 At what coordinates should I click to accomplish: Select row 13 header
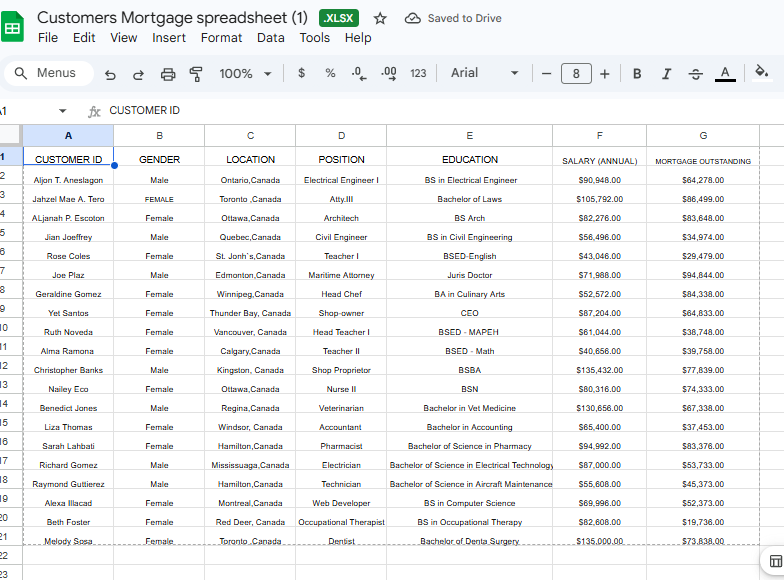click(10, 384)
